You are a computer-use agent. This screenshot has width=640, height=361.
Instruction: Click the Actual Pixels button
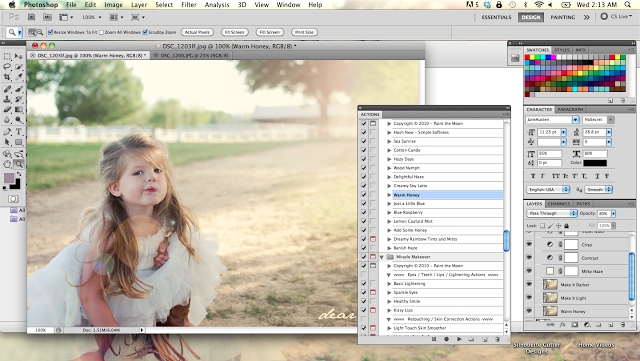(197, 32)
